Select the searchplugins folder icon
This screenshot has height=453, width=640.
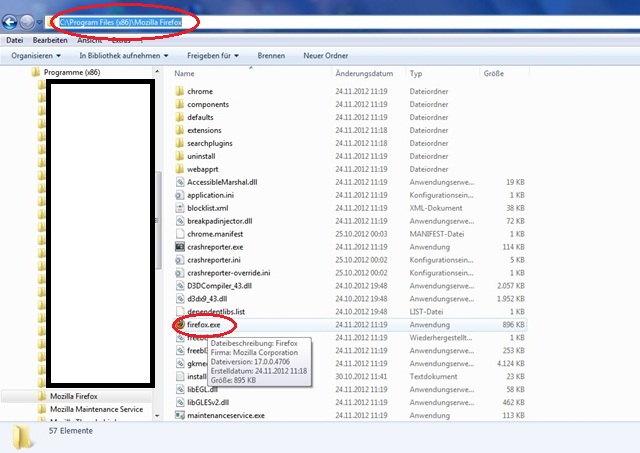pyautogui.click(x=180, y=143)
